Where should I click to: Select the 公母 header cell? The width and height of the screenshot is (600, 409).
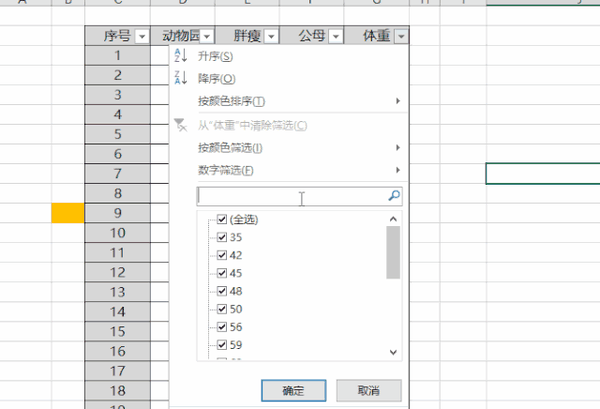pyautogui.click(x=312, y=36)
